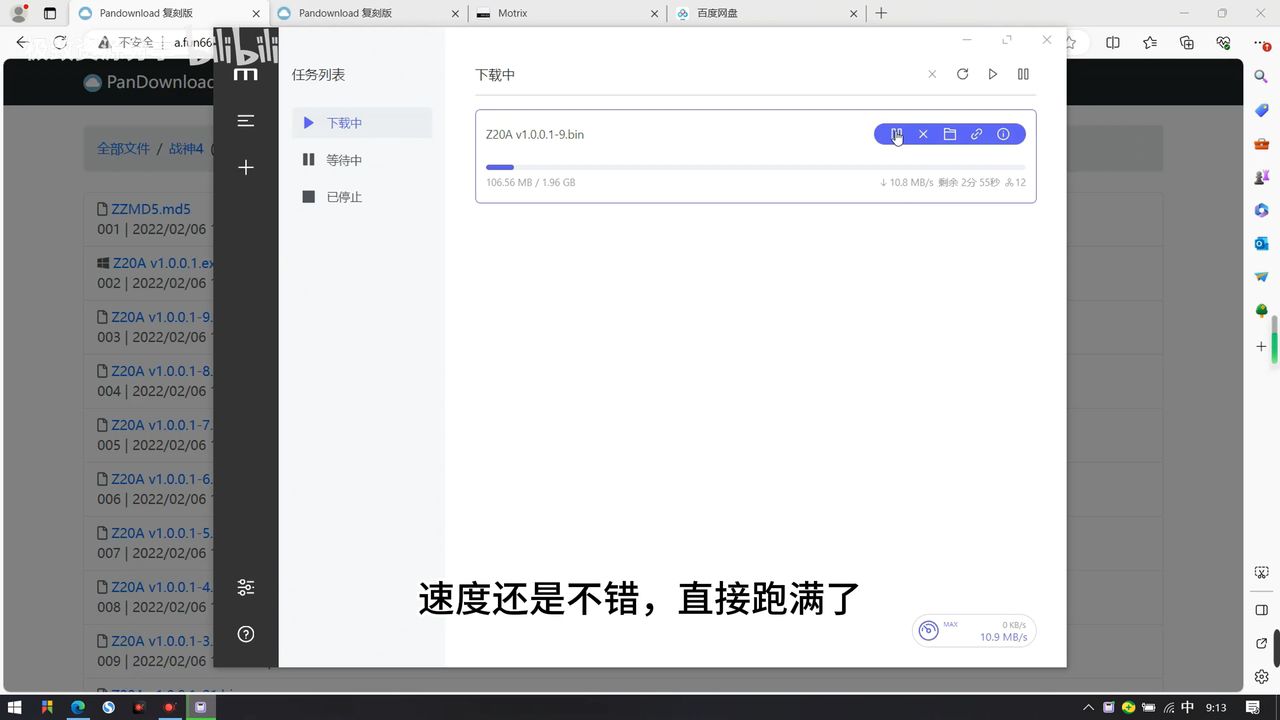Image resolution: width=1280 pixels, height=720 pixels.
Task: Remove selected tasks in Motrix header
Action: [932, 74]
